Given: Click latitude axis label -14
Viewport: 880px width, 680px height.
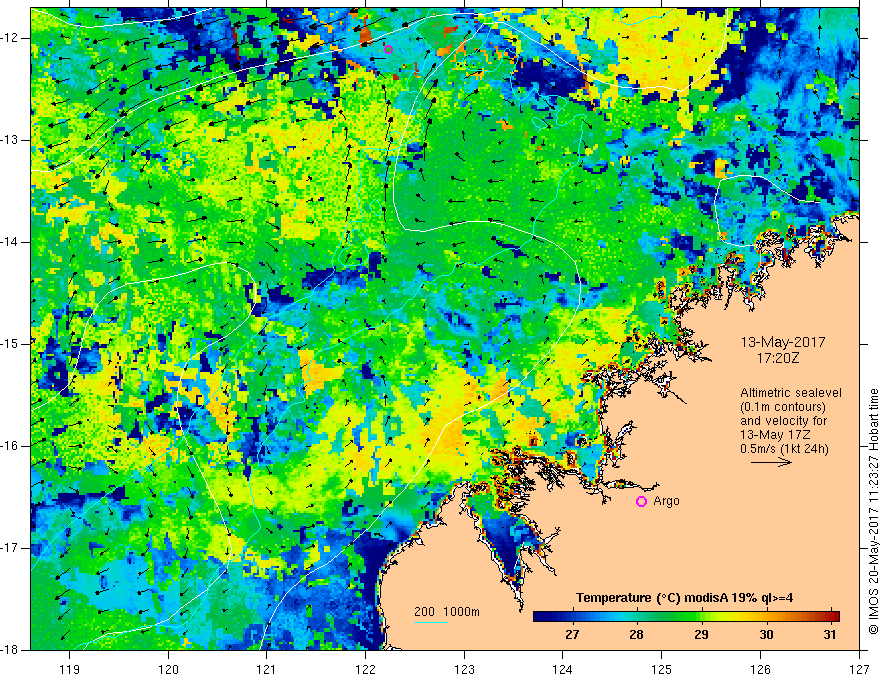Looking at the screenshot, I should click(10, 242).
